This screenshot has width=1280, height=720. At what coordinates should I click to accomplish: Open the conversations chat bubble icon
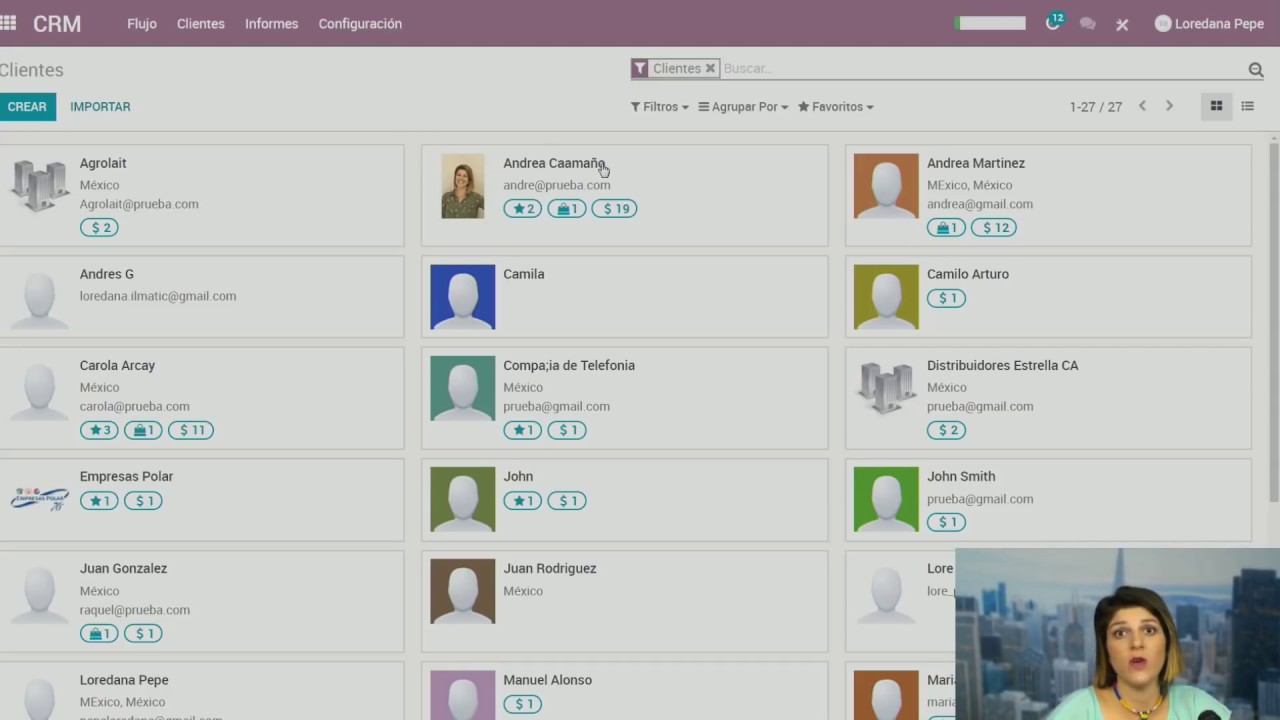pos(1088,24)
